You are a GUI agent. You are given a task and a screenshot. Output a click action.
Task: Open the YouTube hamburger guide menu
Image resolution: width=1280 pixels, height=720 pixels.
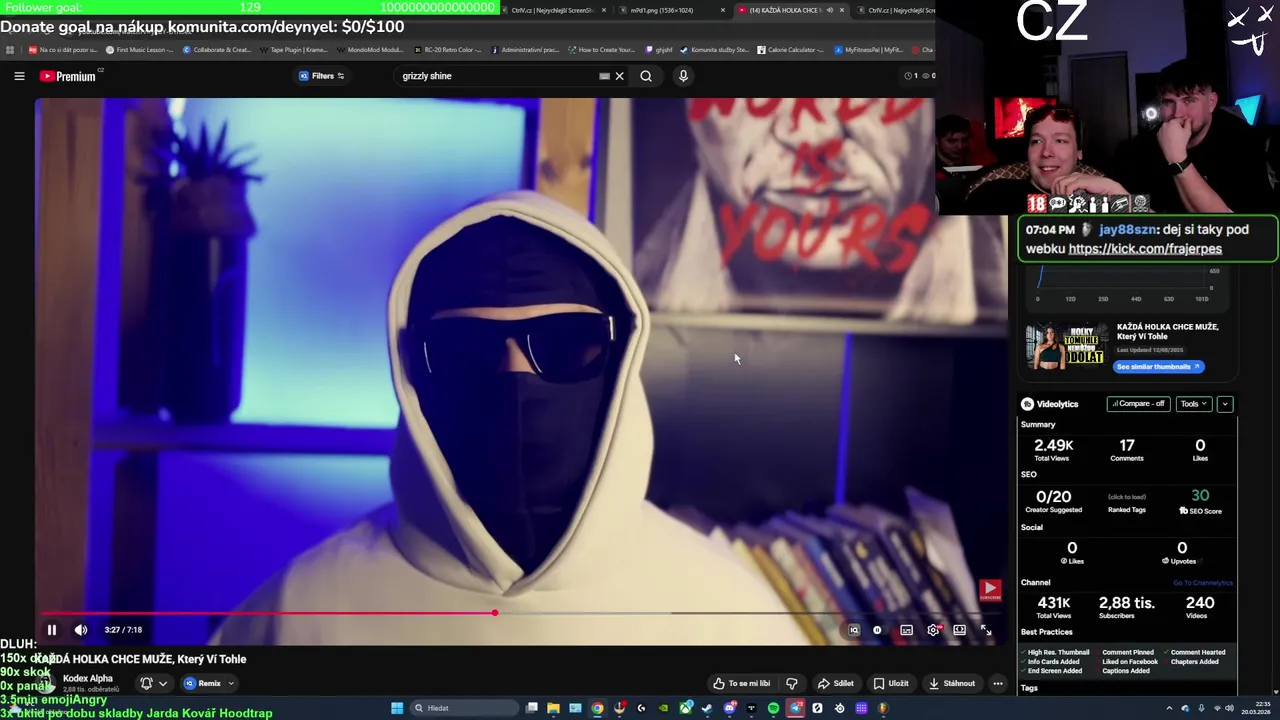coord(19,76)
